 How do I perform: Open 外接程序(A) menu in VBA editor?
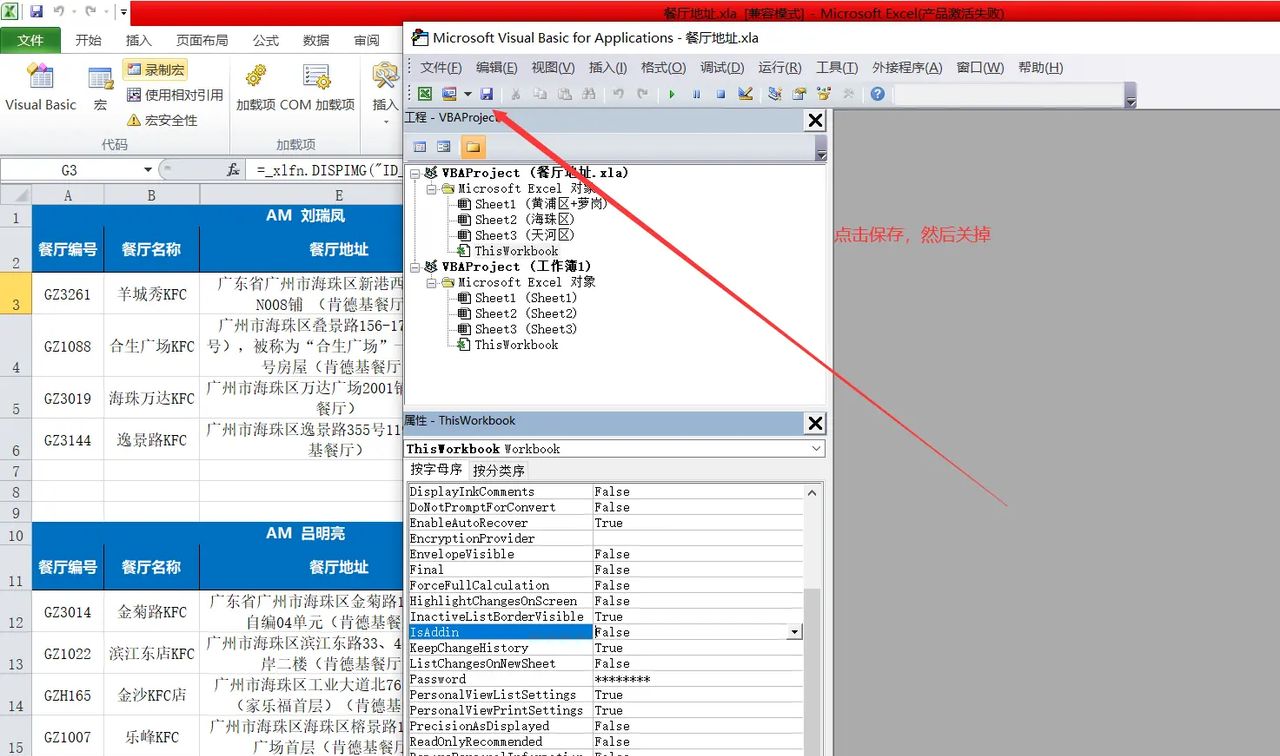click(x=907, y=68)
